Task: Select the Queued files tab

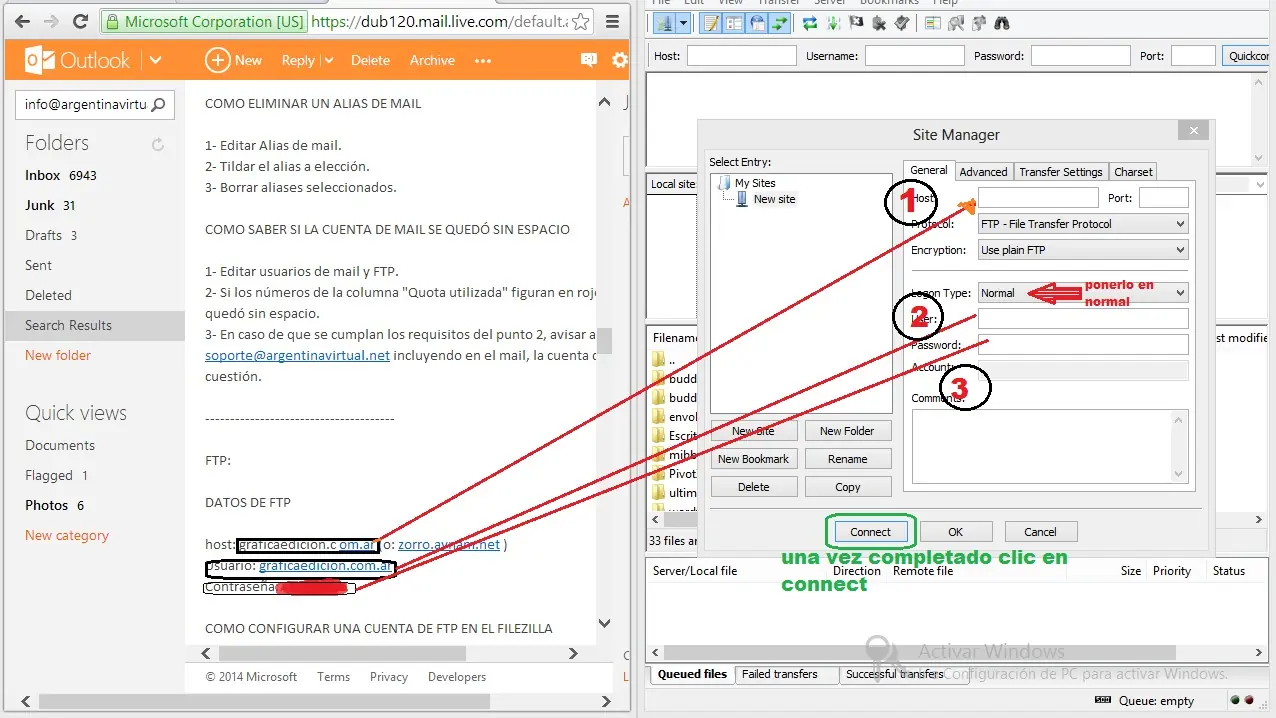Action: click(x=692, y=674)
